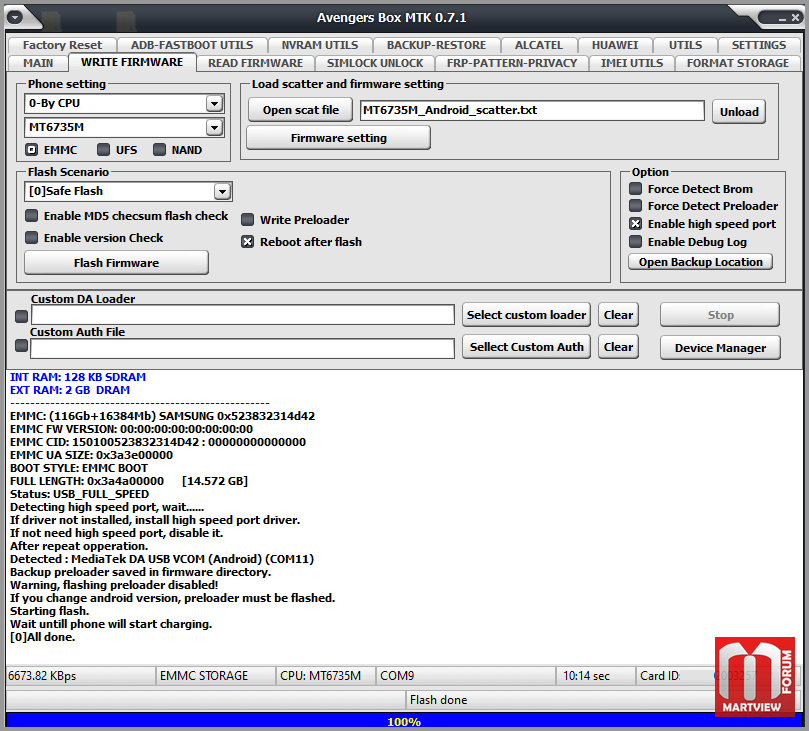The height and width of the screenshot is (731, 809).
Task: Click the 'EMMC STORAGE' status entry
Action: [204, 676]
